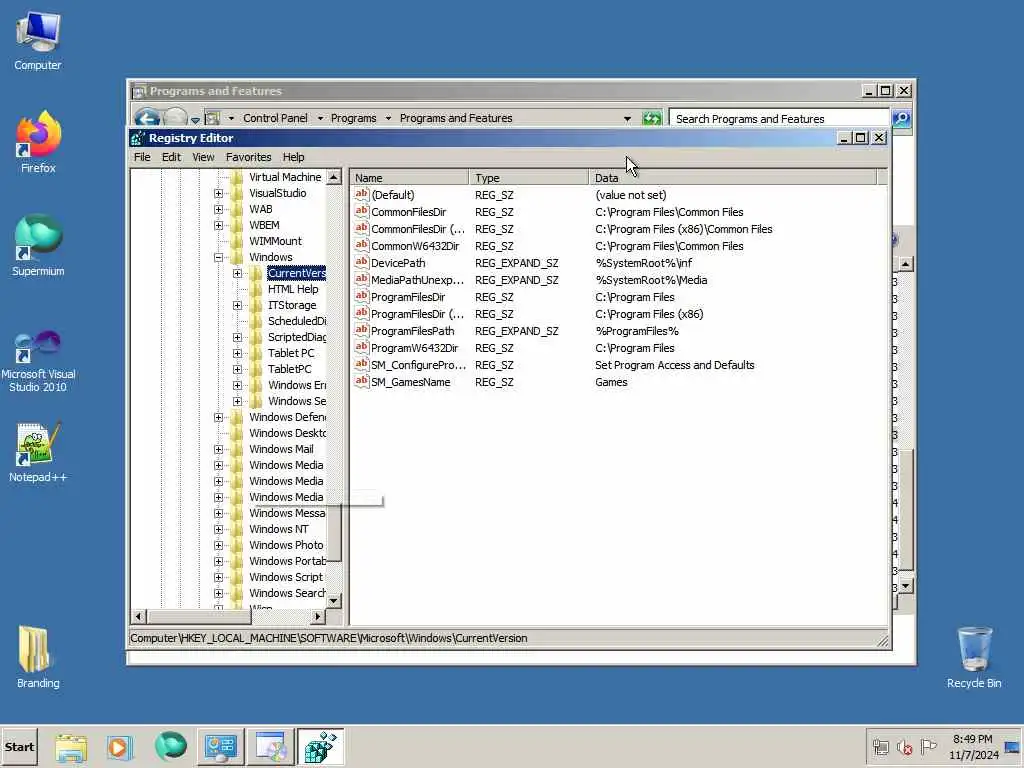The height and width of the screenshot is (768, 1024).
Task: Open the Recycle Bin
Action: coord(974,658)
